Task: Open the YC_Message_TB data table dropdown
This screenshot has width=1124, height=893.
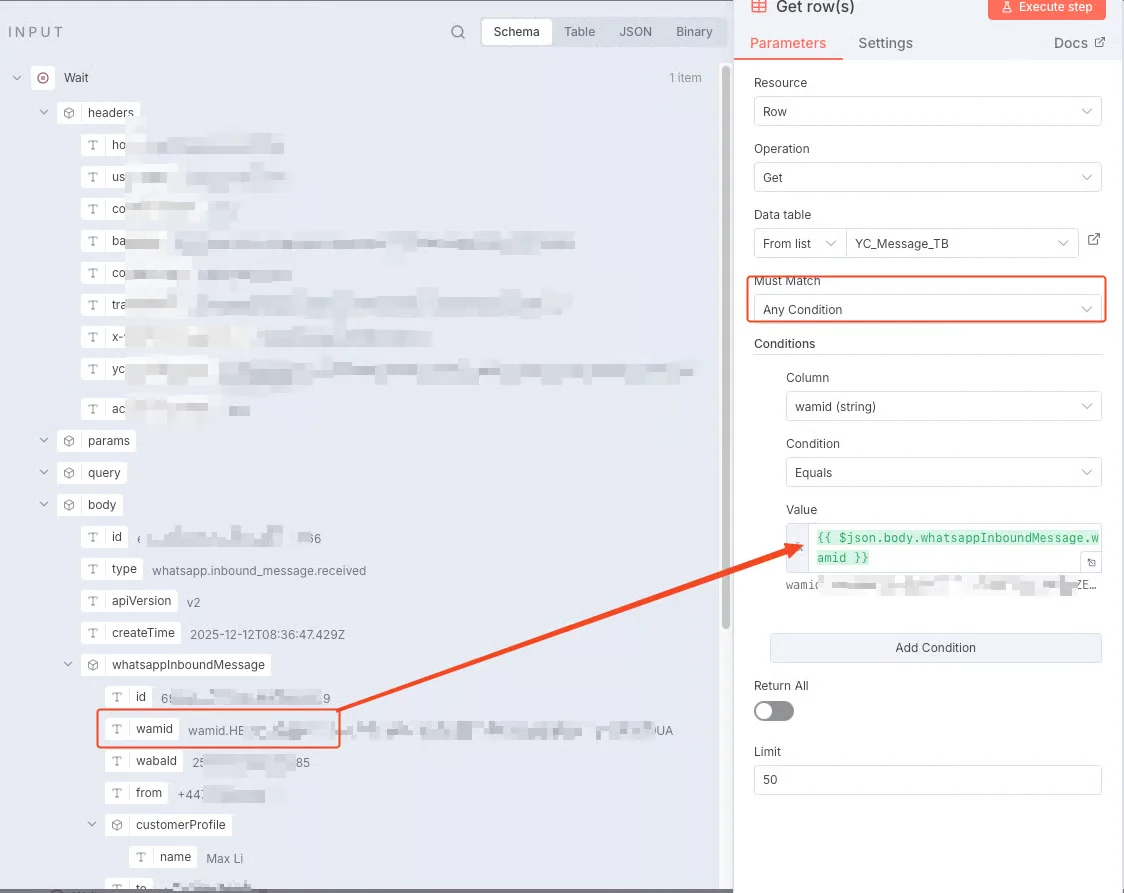Action: (962, 244)
